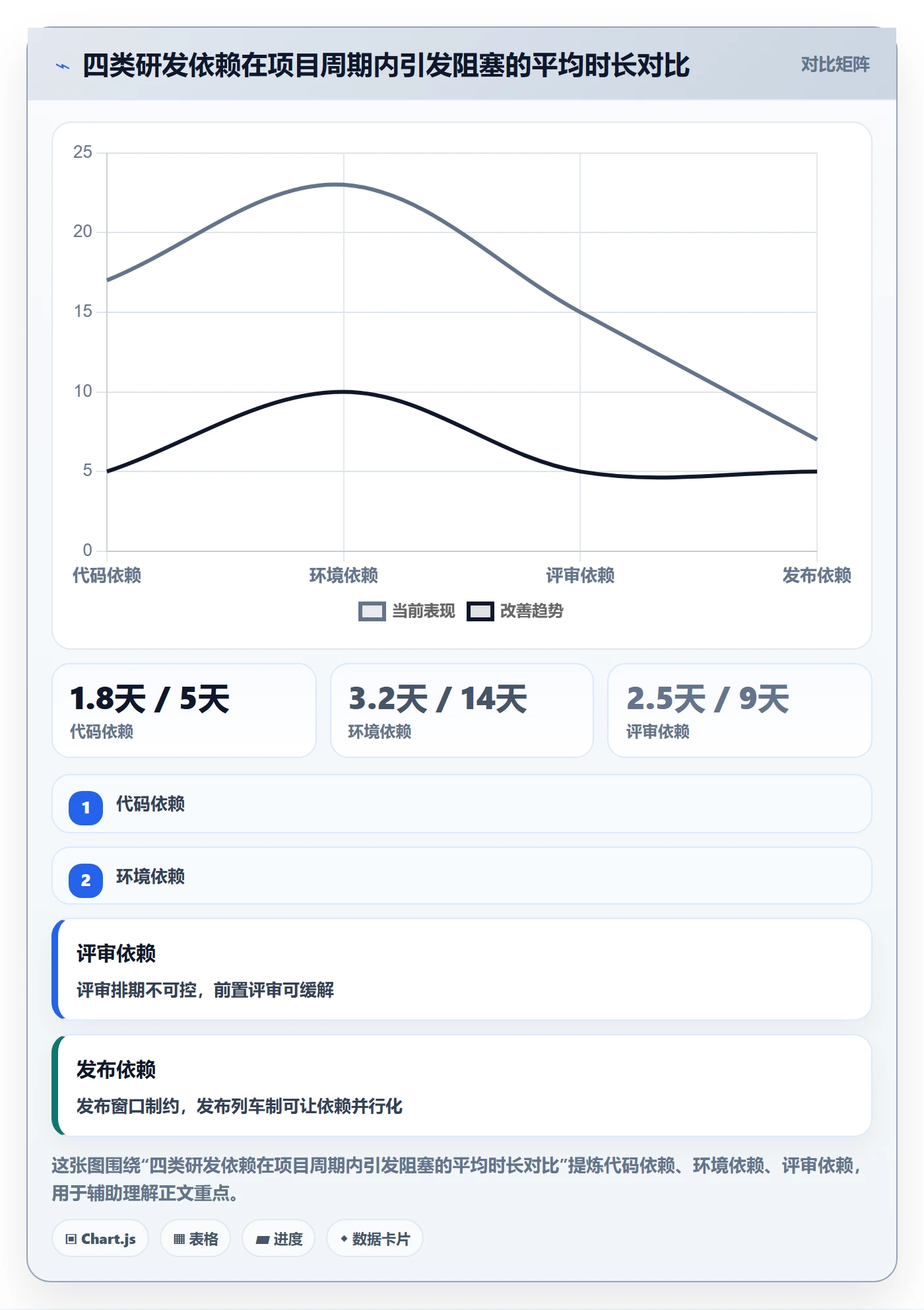Click the 当前表现 legend color box
The height and width of the screenshot is (1310, 924).
(x=372, y=611)
